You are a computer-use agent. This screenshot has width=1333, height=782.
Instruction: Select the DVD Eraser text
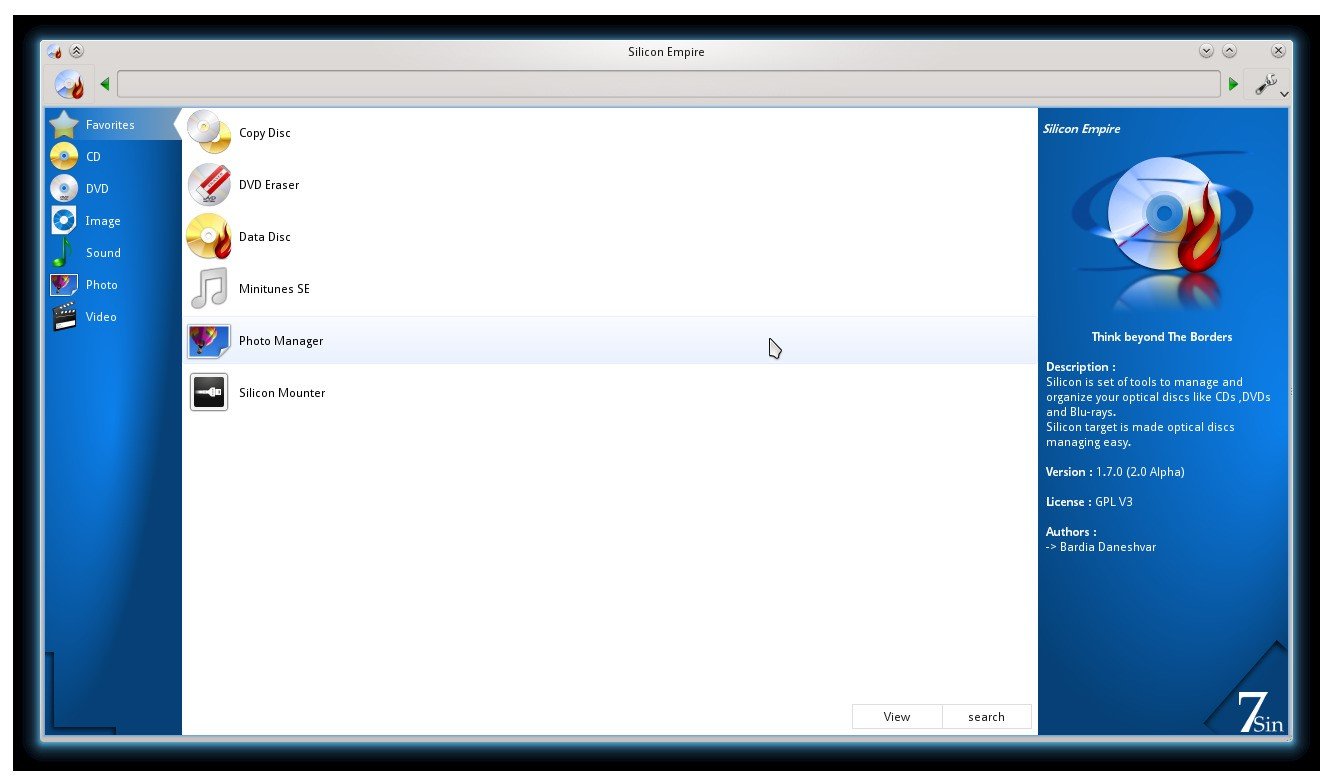pyautogui.click(x=269, y=185)
